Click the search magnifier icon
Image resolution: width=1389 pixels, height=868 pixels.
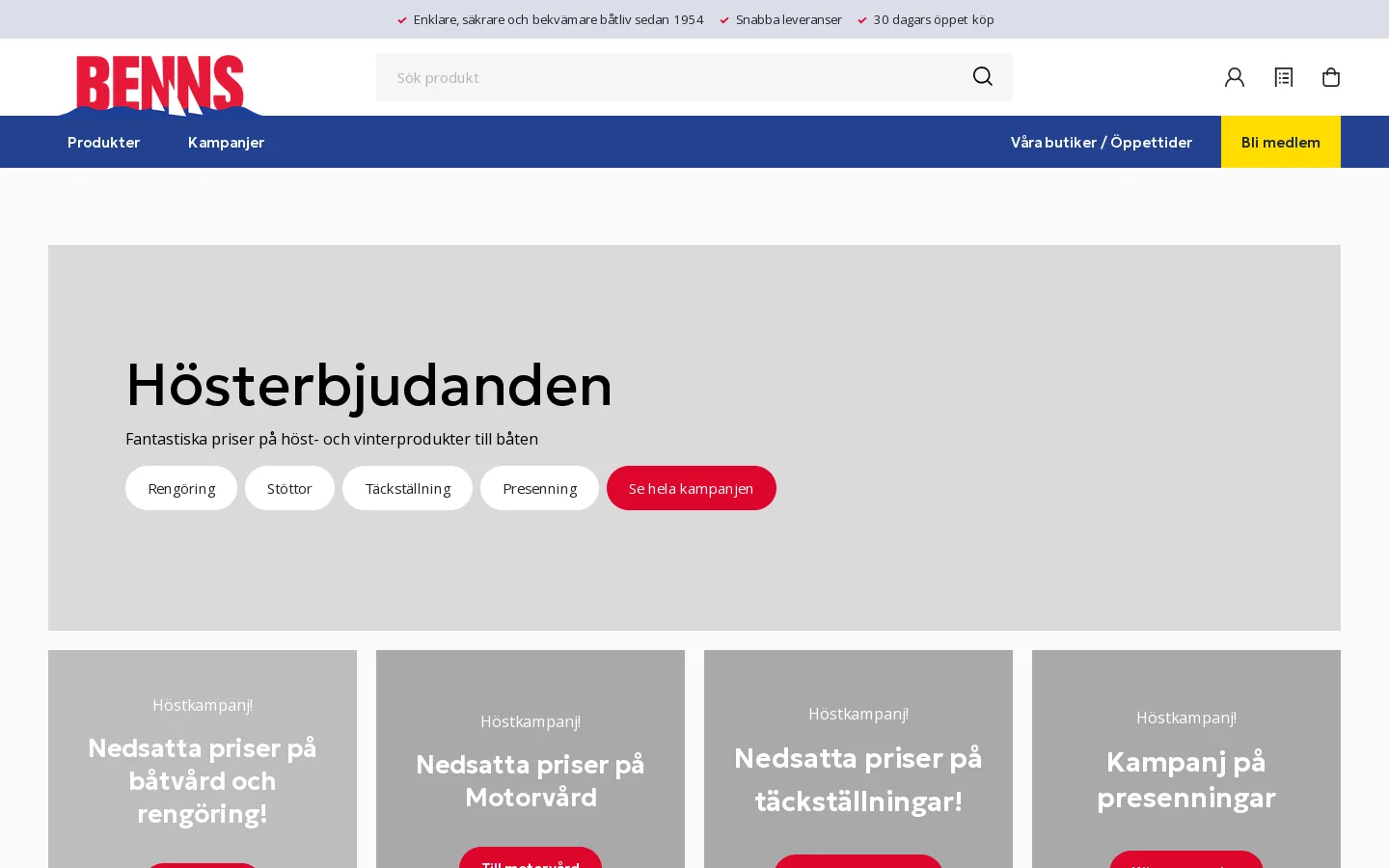pyautogui.click(x=983, y=76)
